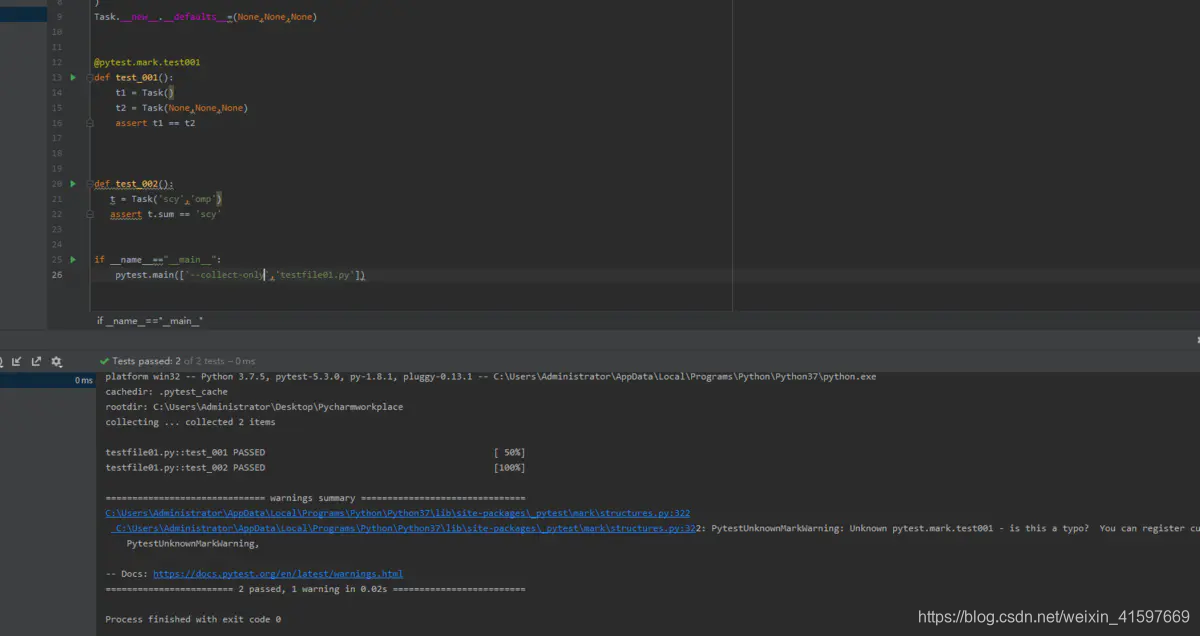Click the indented PytestUnknownMarkWarning, output line

(x=193, y=543)
